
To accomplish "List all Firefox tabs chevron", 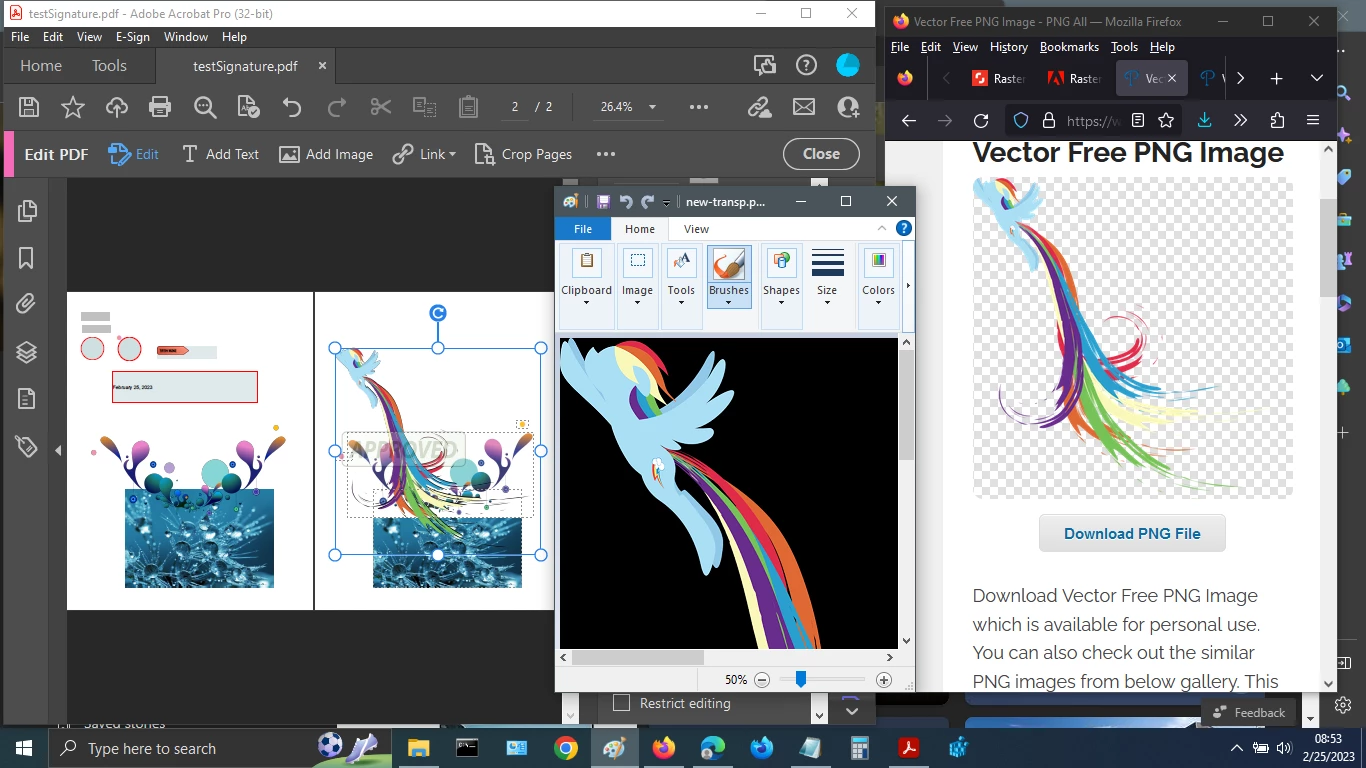I will pos(1316,78).
